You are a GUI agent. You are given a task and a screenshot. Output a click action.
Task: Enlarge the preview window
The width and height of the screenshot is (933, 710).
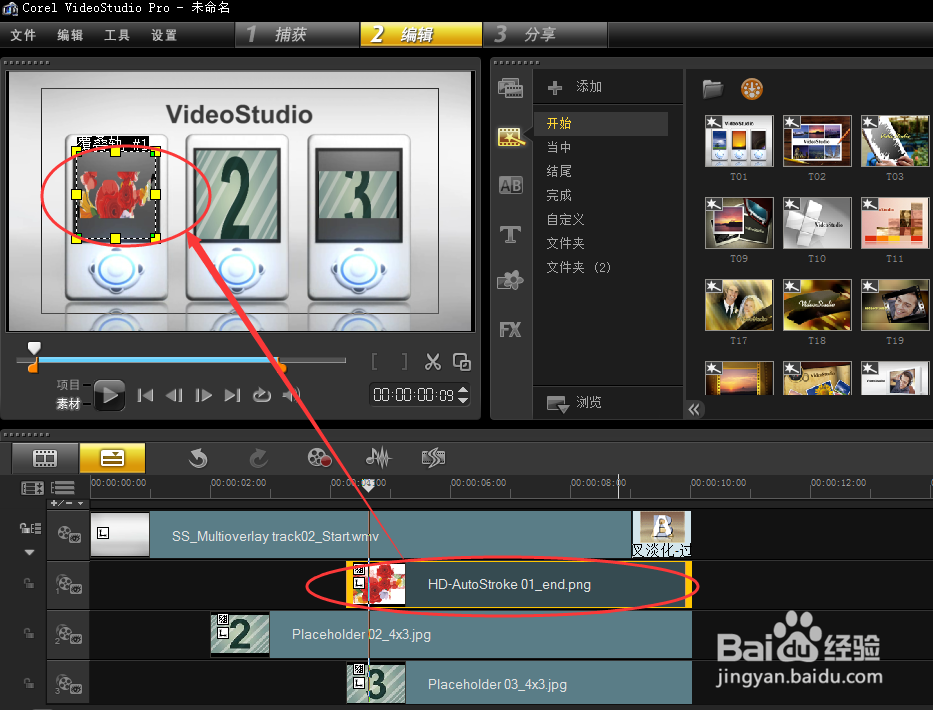462,361
